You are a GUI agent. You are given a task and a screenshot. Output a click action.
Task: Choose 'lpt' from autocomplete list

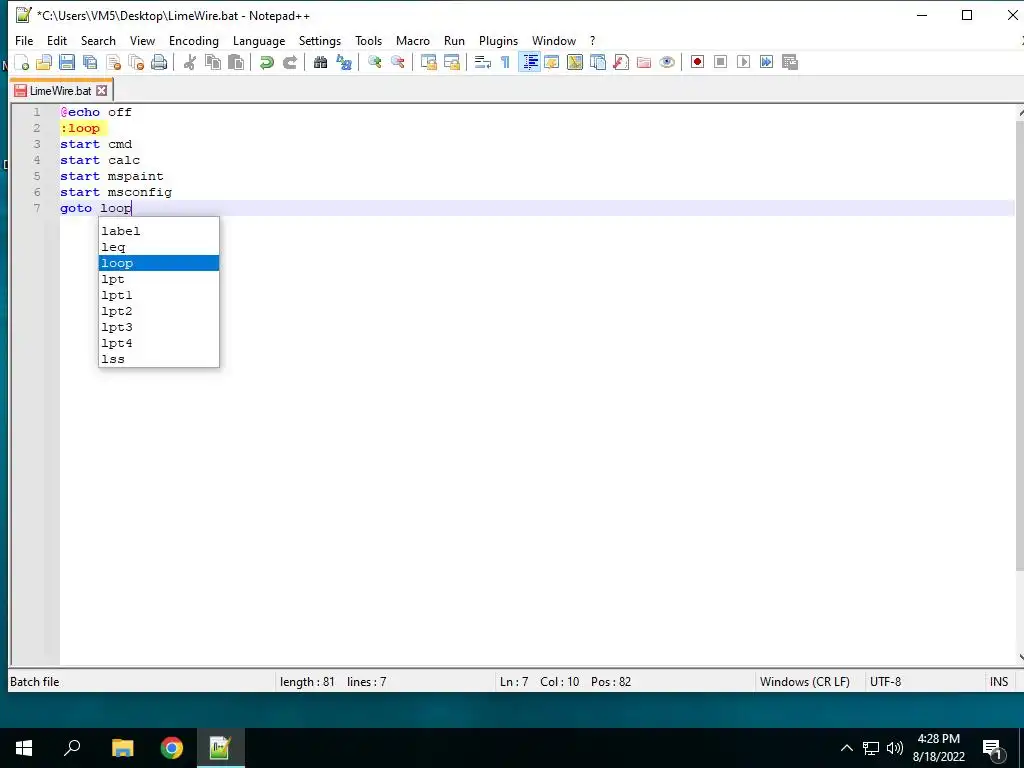pos(159,279)
